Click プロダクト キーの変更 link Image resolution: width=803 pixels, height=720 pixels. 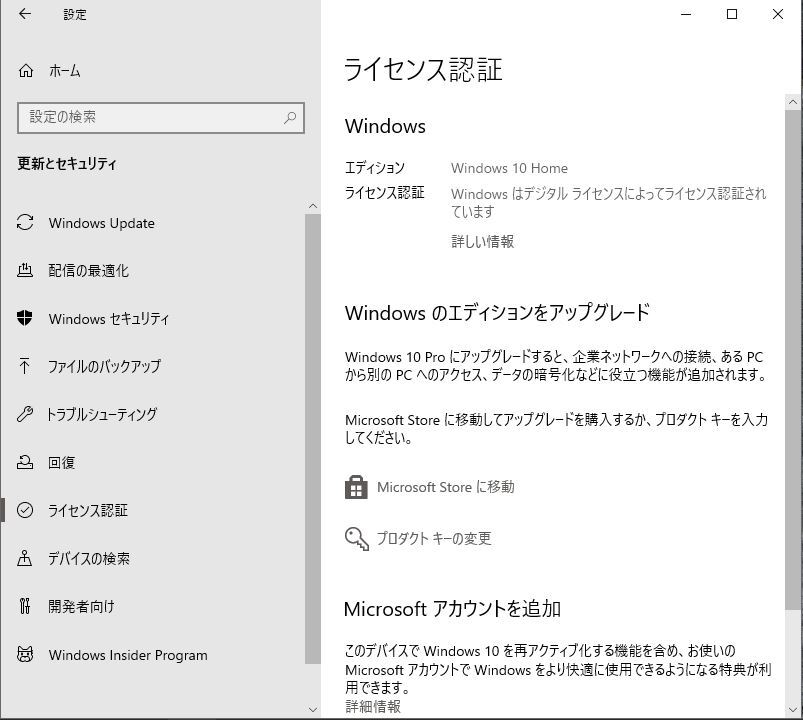pos(434,538)
